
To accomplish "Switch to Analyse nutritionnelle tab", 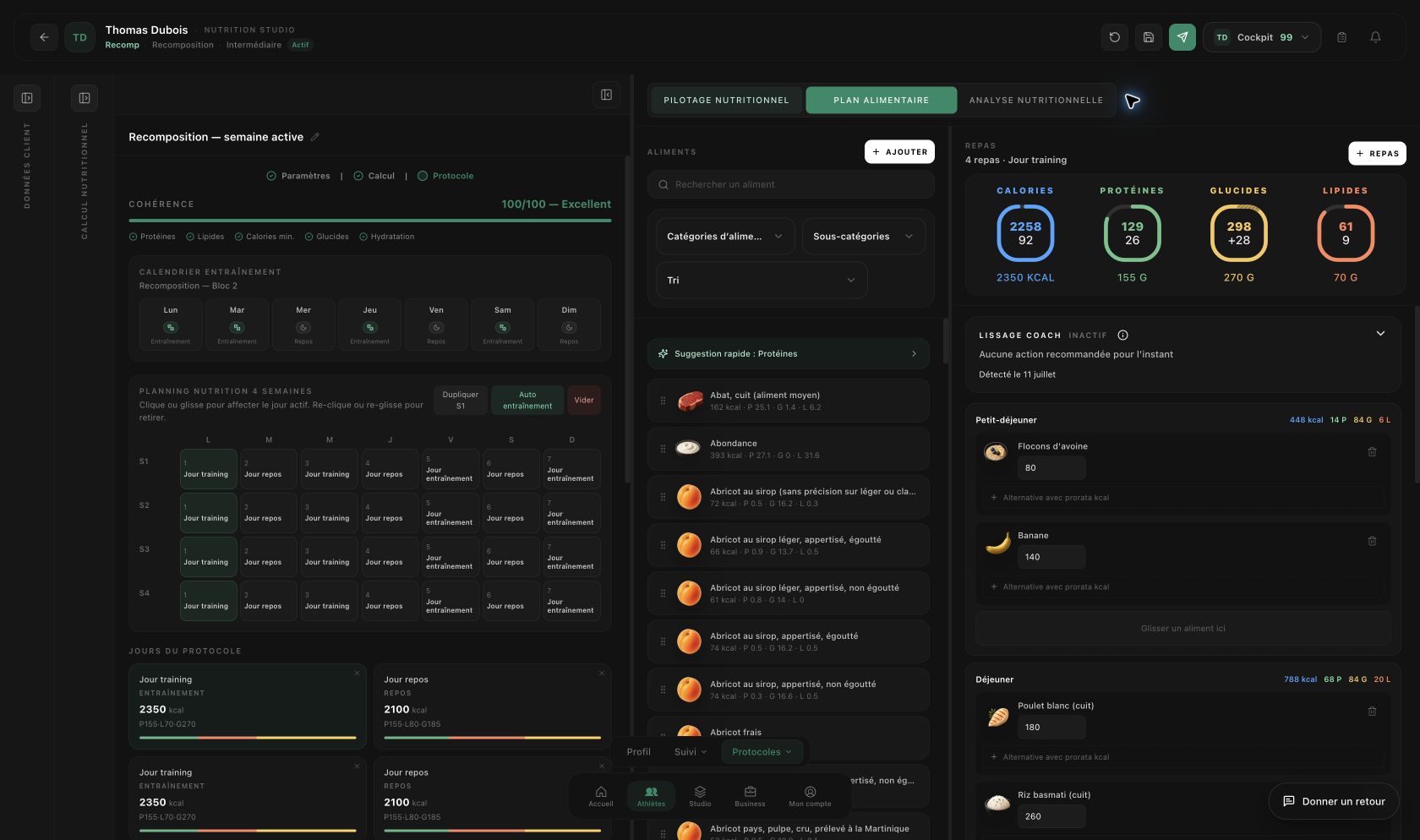I will [1035, 100].
